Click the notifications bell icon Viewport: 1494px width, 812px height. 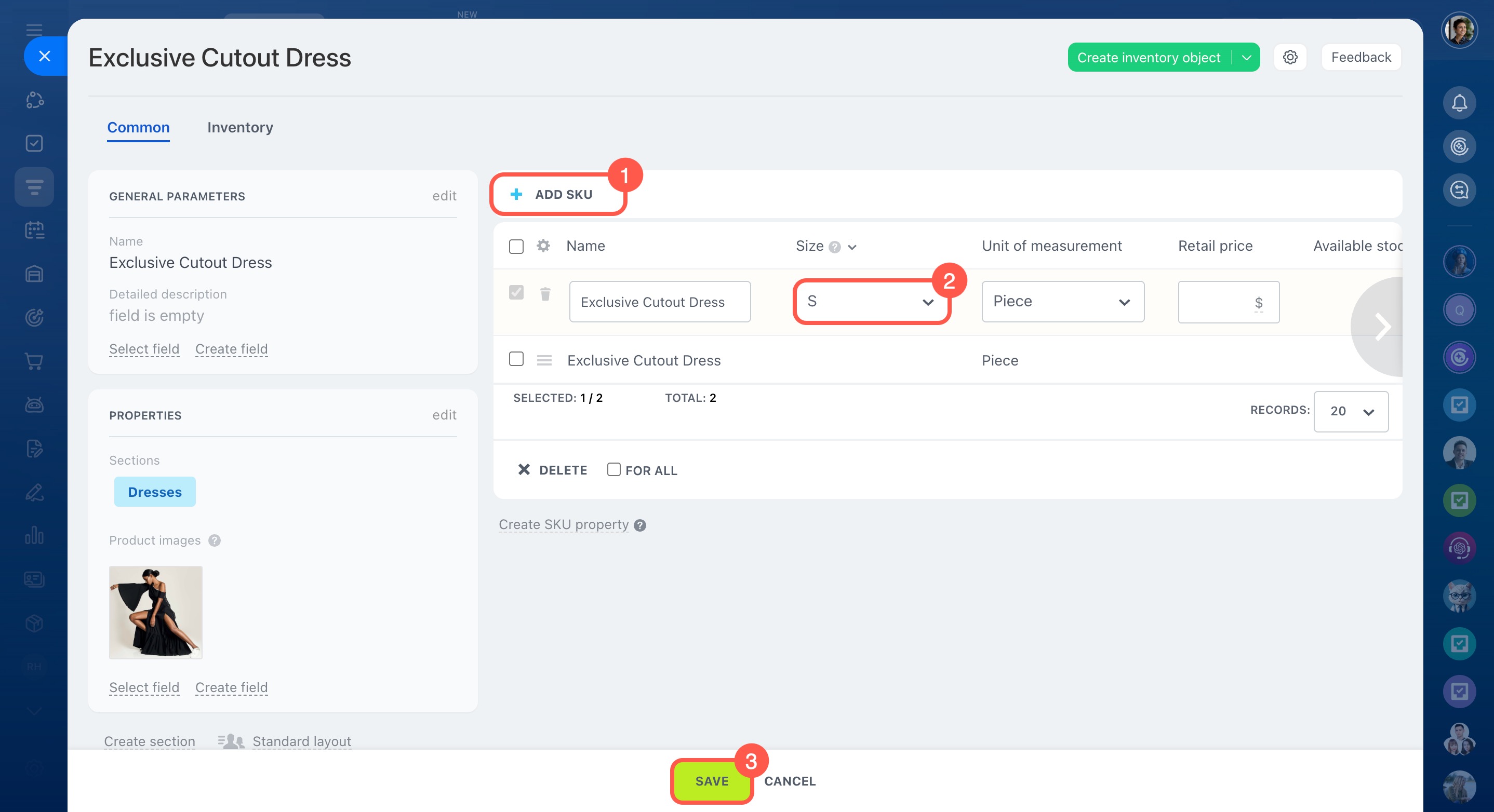tap(1459, 103)
